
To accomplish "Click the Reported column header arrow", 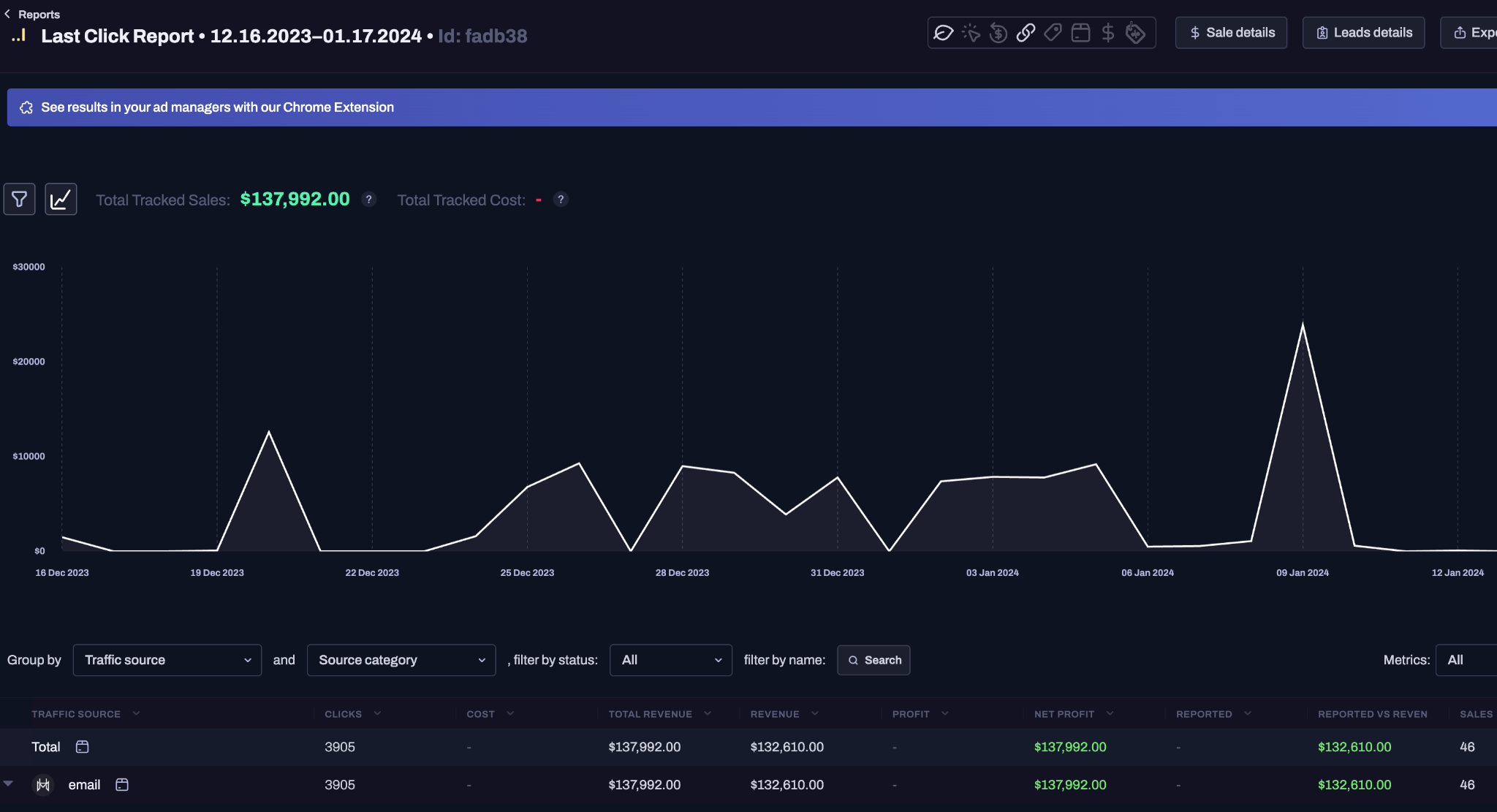I will pyautogui.click(x=1248, y=713).
